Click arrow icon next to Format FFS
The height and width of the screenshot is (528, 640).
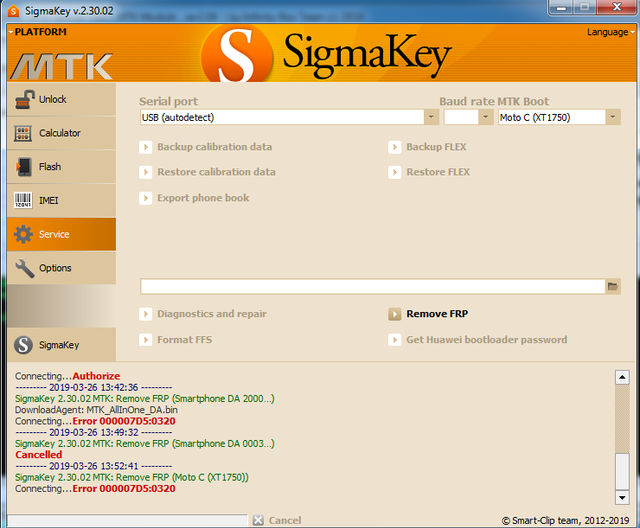(x=145, y=340)
